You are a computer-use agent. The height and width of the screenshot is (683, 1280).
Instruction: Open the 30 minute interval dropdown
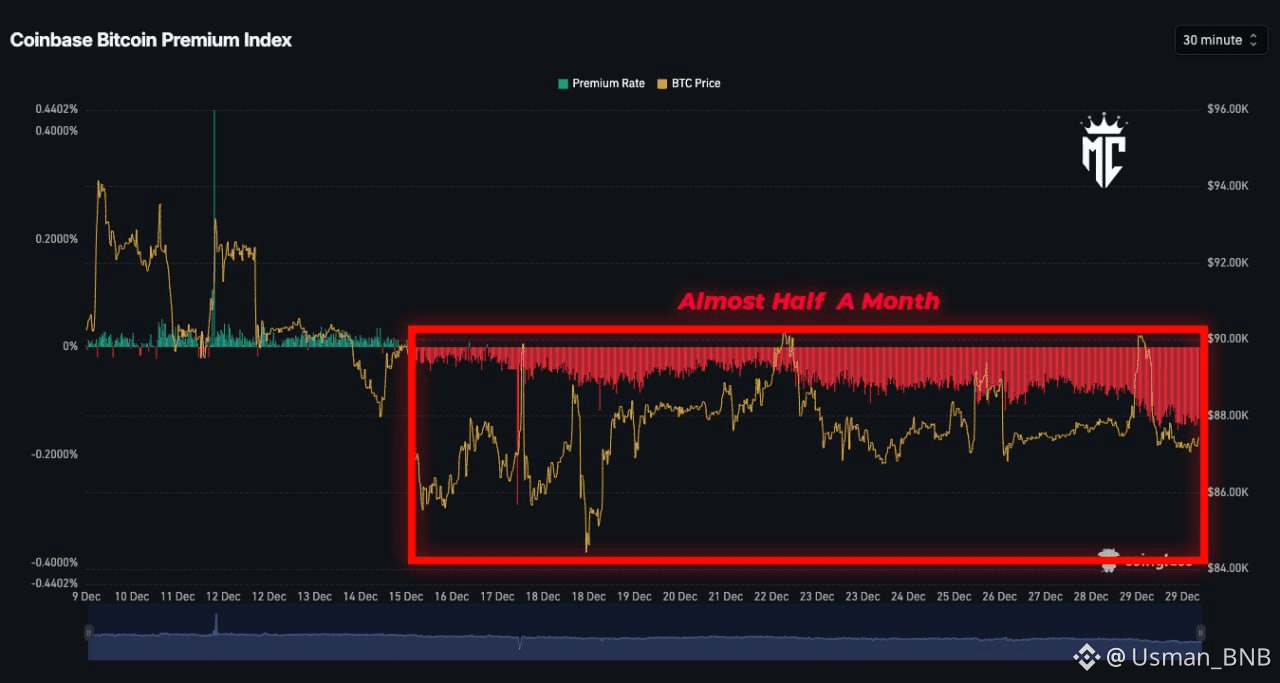coord(1221,40)
